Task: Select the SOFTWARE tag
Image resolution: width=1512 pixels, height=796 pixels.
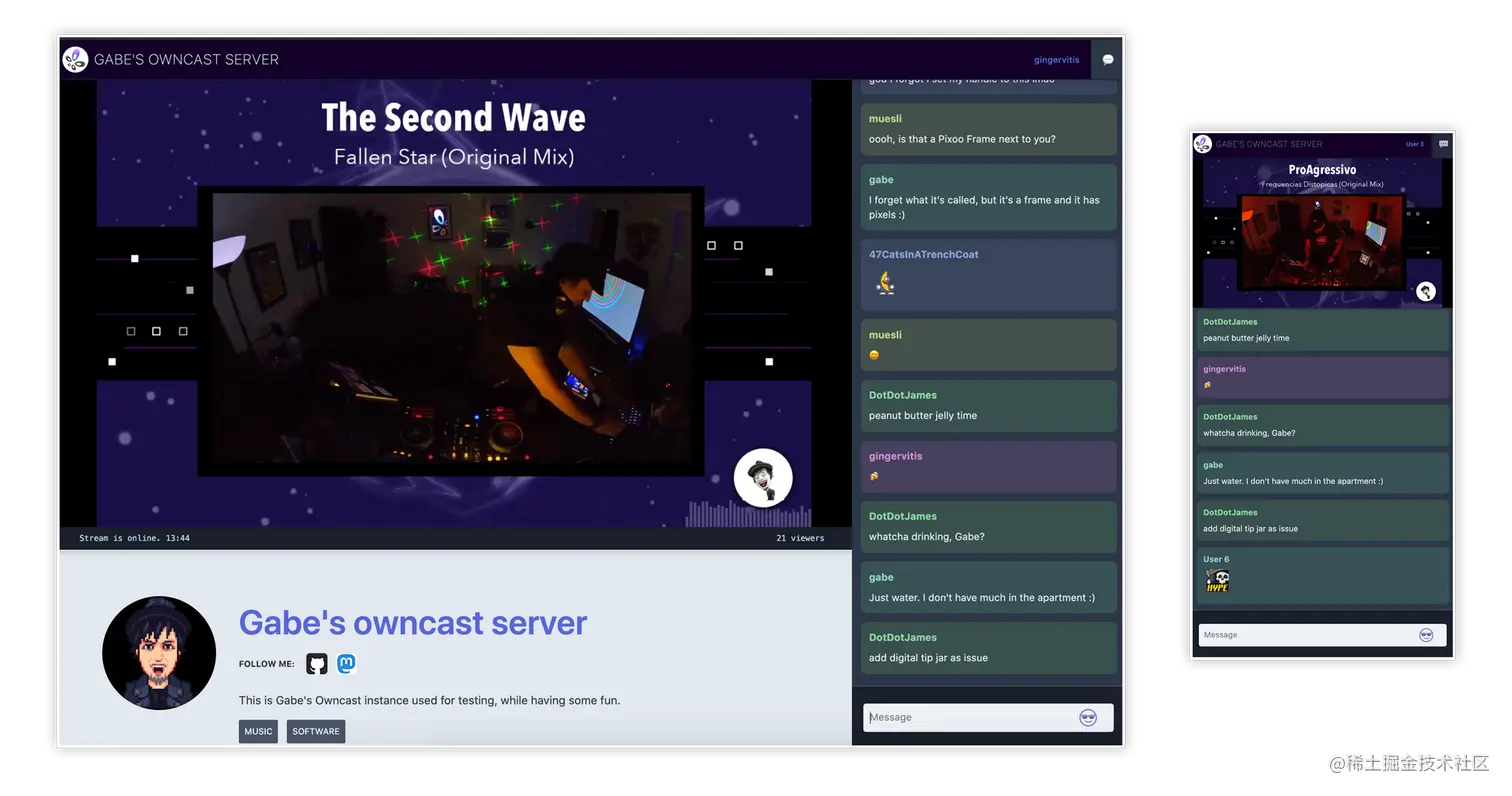Action: point(316,731)
